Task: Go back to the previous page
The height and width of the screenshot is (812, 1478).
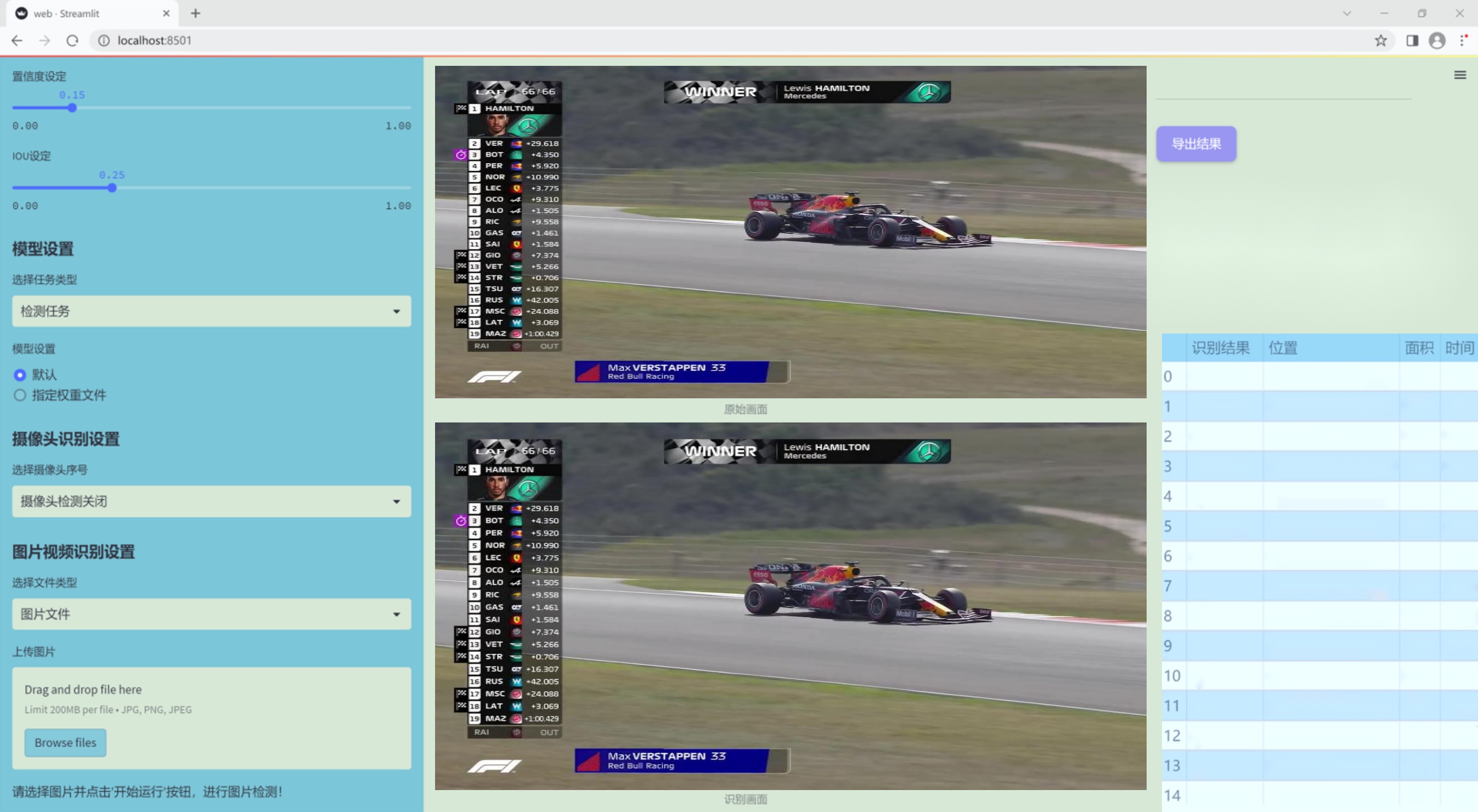Action: pos(17,41)
